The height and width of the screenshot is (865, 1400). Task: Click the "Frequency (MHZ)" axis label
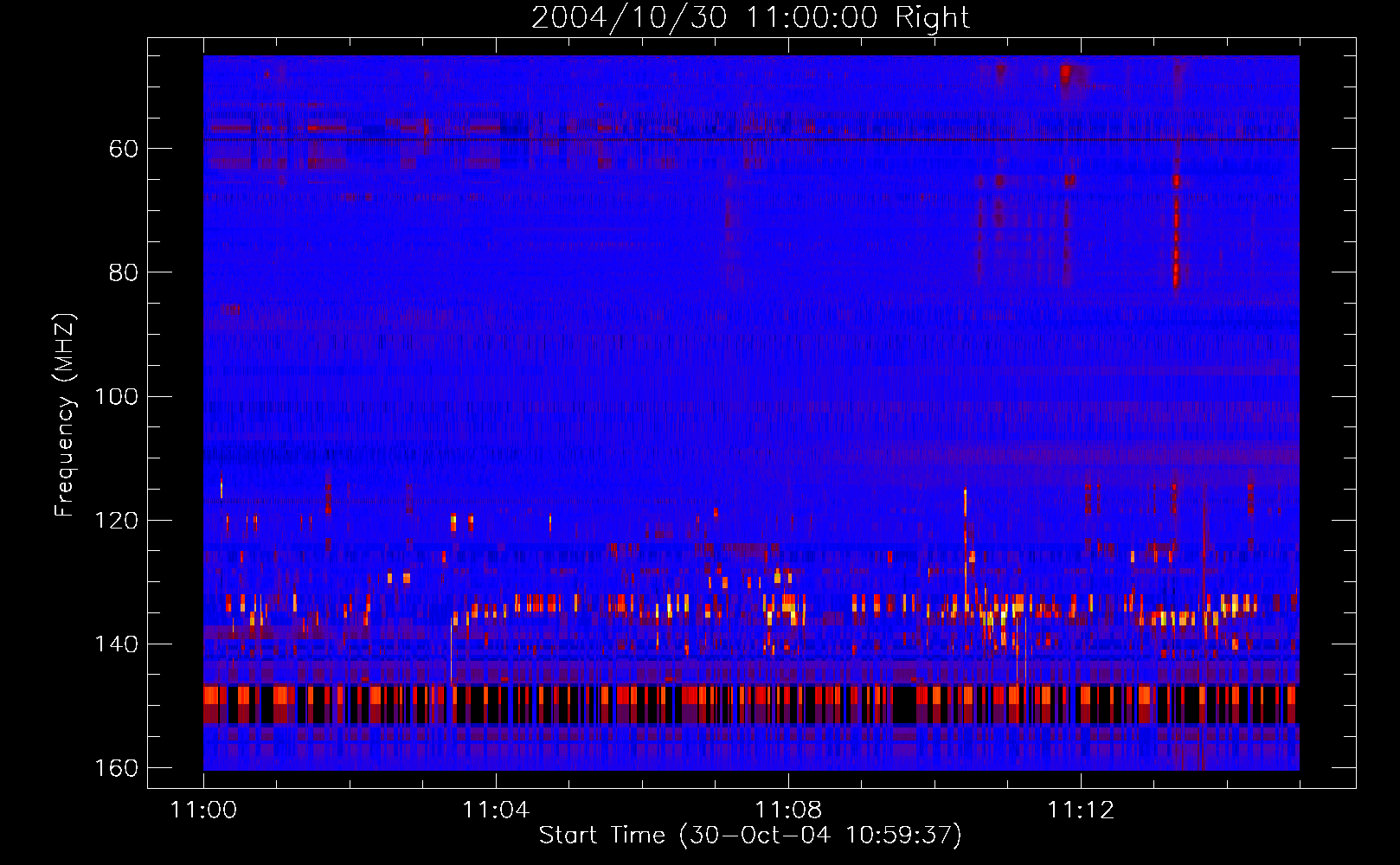coord(65,415)
